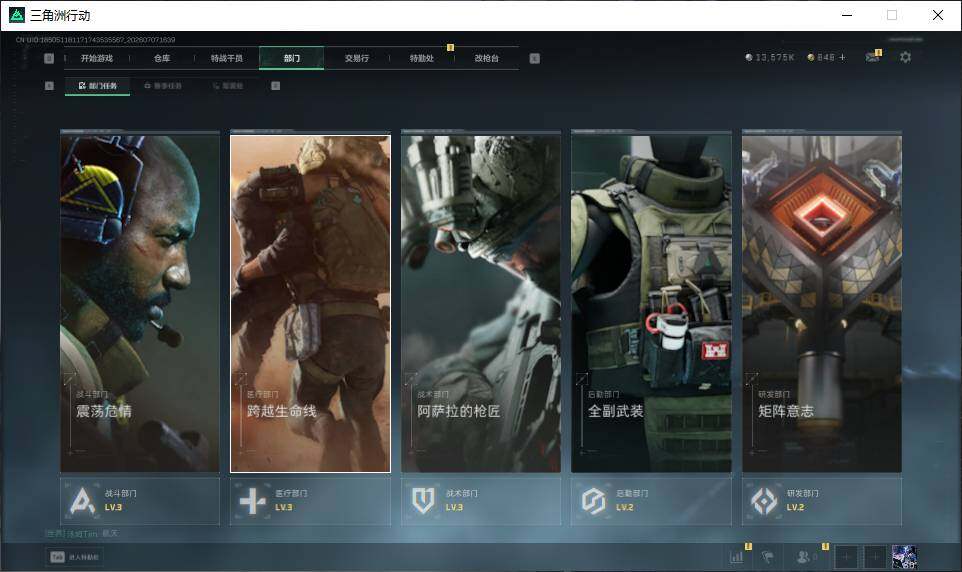This screenshot has width=962, height=572.
Task: Click the second squad invite plus slot
Action: (875, 557)
